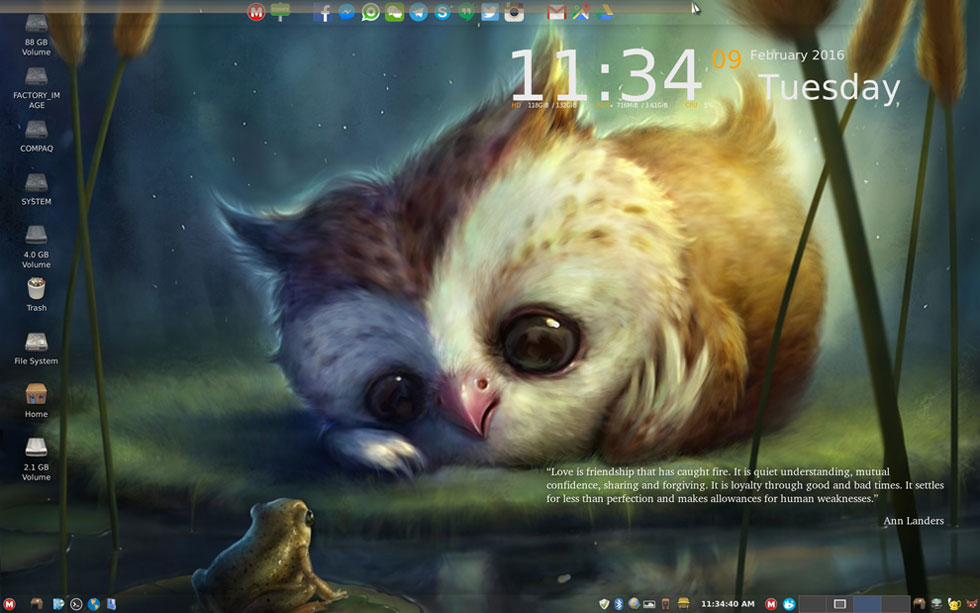Open Gmail from the top dock
This screenshot has width=980, height=613.
click(x=556, y=12)
